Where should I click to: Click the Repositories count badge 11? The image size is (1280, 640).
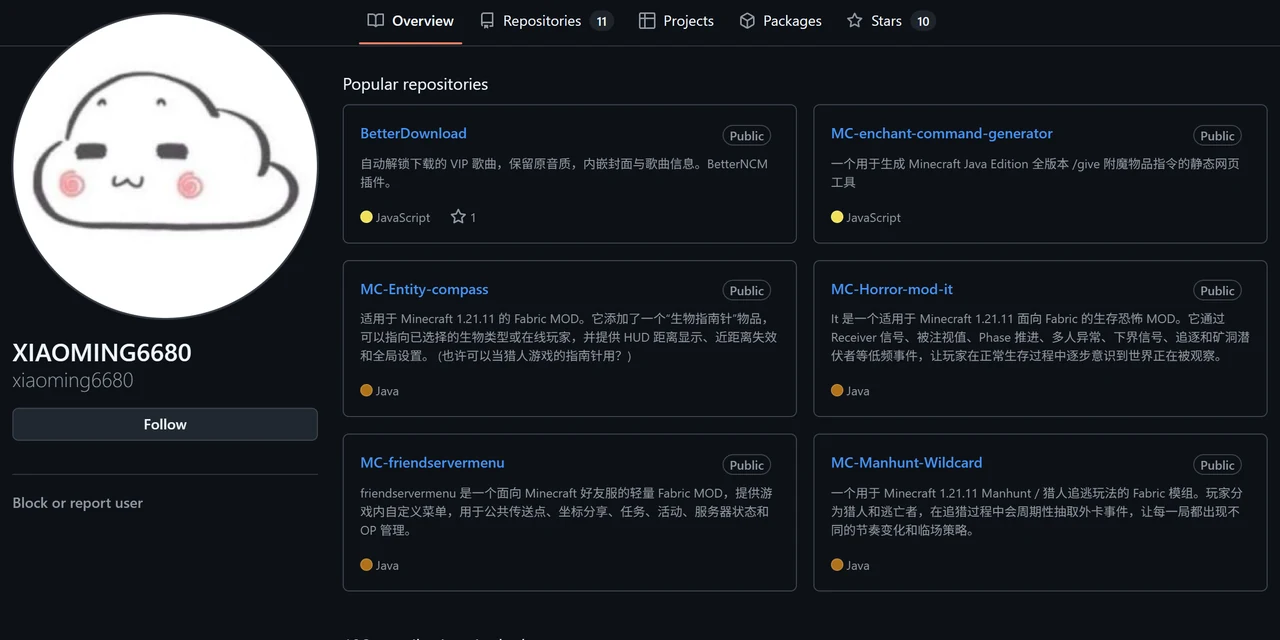coord(601,21)
